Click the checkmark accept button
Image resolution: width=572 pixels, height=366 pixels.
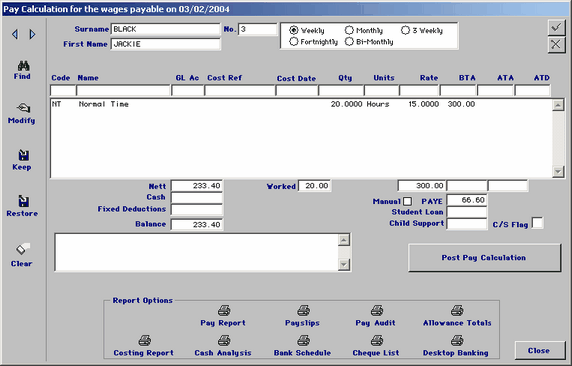(x=556, y=28)
